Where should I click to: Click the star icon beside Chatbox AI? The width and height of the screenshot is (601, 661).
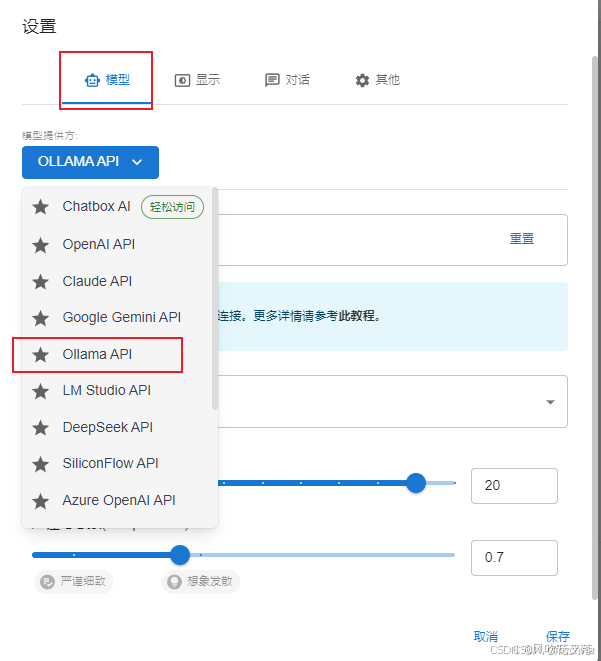pos(40,207)
